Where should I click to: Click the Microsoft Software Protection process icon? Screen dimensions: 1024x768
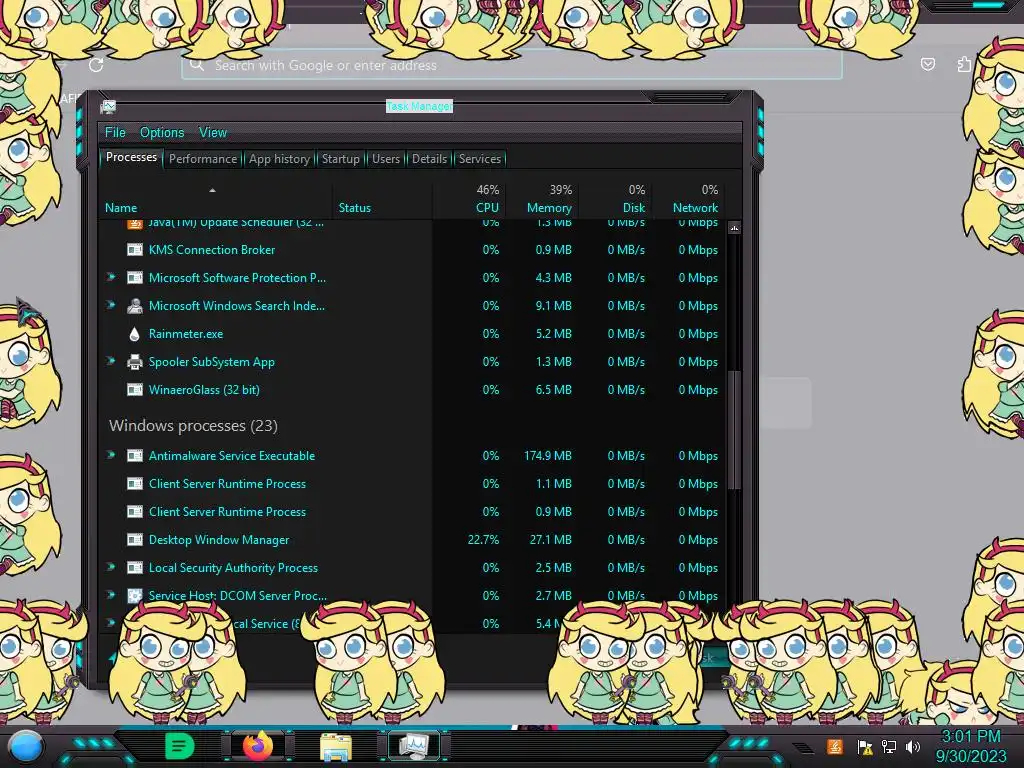click(x=135, y=278)
